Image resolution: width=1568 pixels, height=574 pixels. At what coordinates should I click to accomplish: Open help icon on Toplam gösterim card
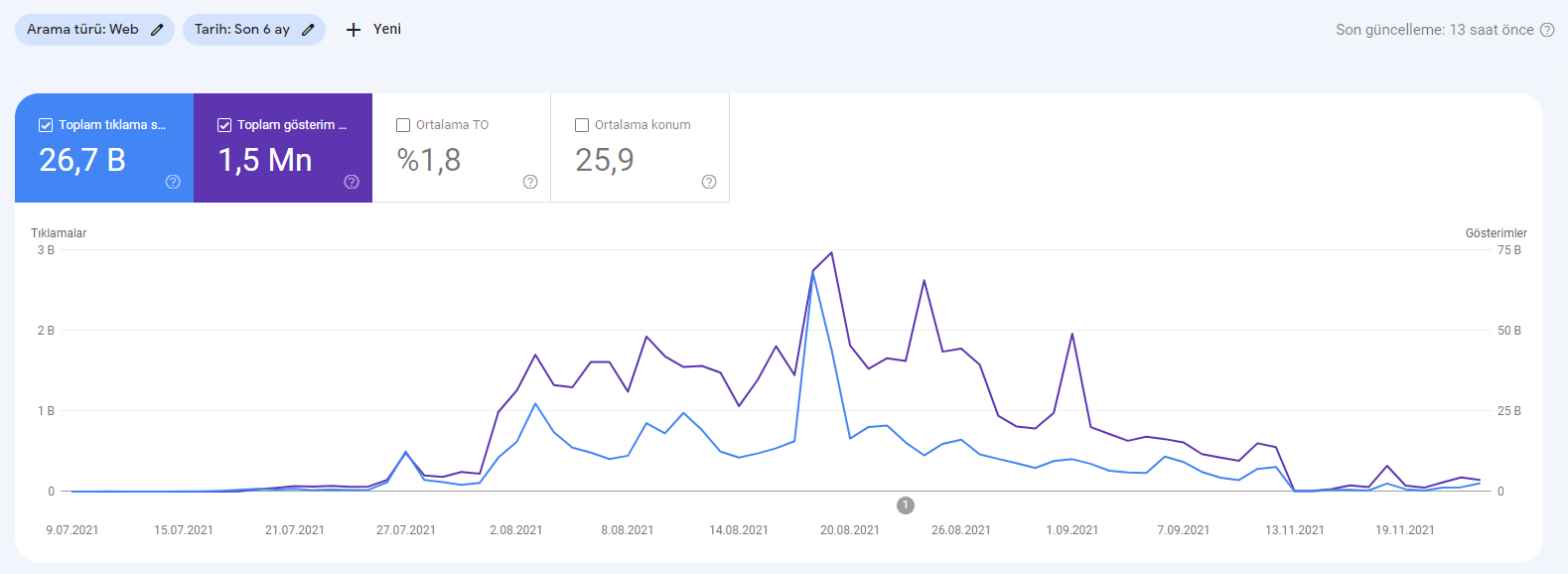click(352, 182)
